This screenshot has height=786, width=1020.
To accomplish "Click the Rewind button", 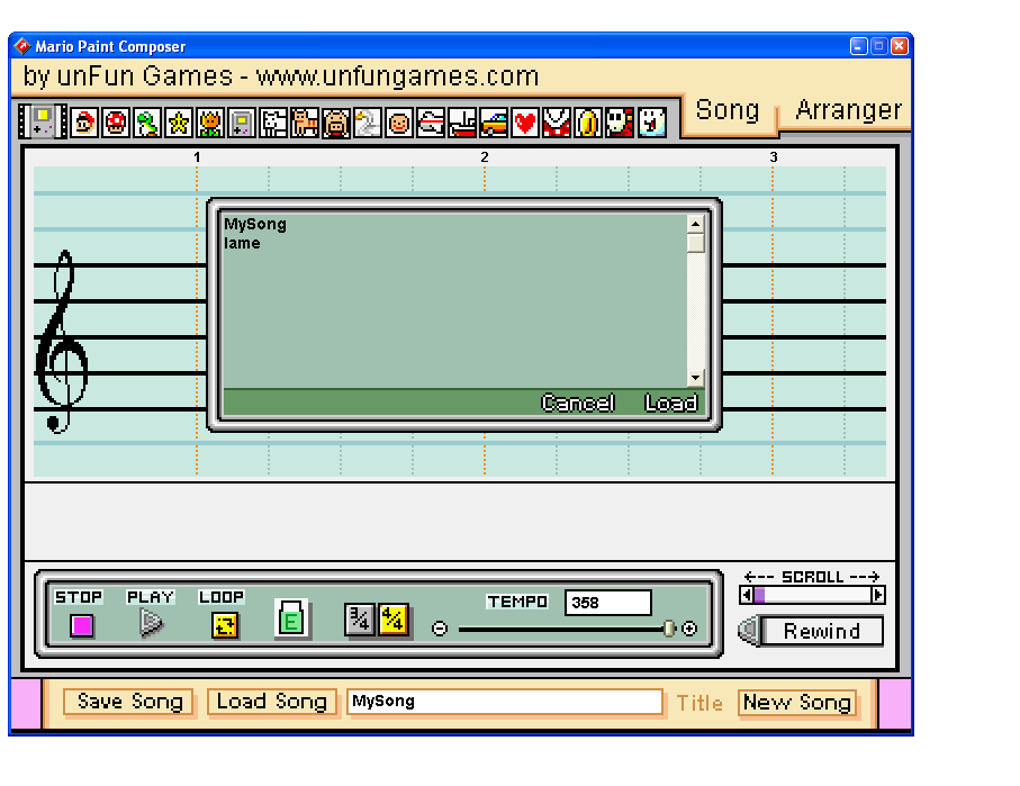I will pyautogui.click(x=822, y=631).
